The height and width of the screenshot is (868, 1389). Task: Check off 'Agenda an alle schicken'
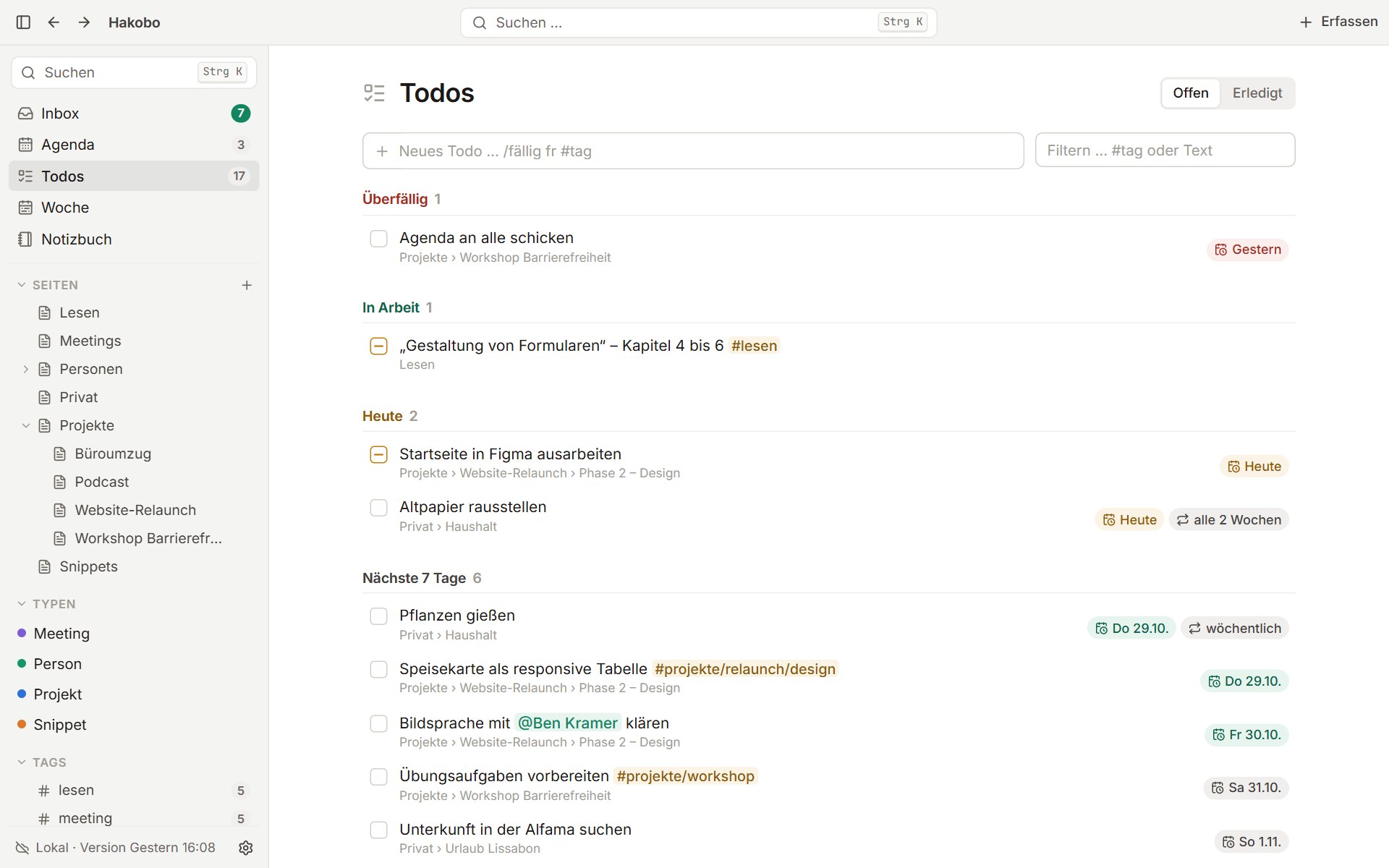click(378, 239)
